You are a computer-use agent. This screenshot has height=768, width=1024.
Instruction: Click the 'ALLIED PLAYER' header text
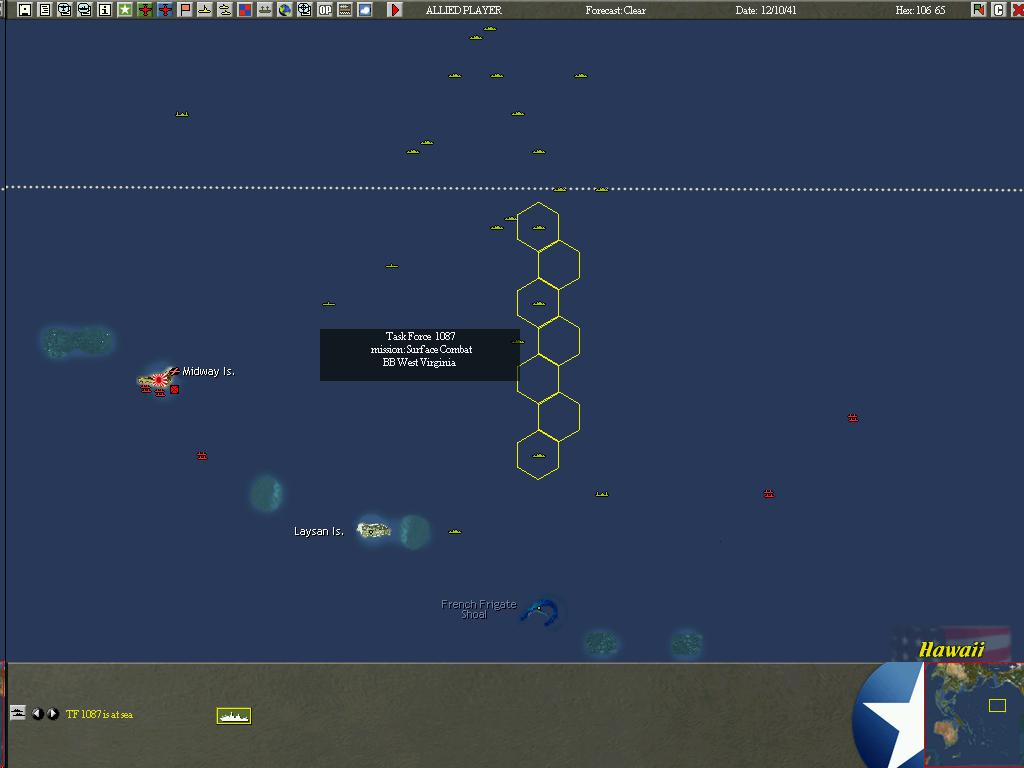click(464, 10)
